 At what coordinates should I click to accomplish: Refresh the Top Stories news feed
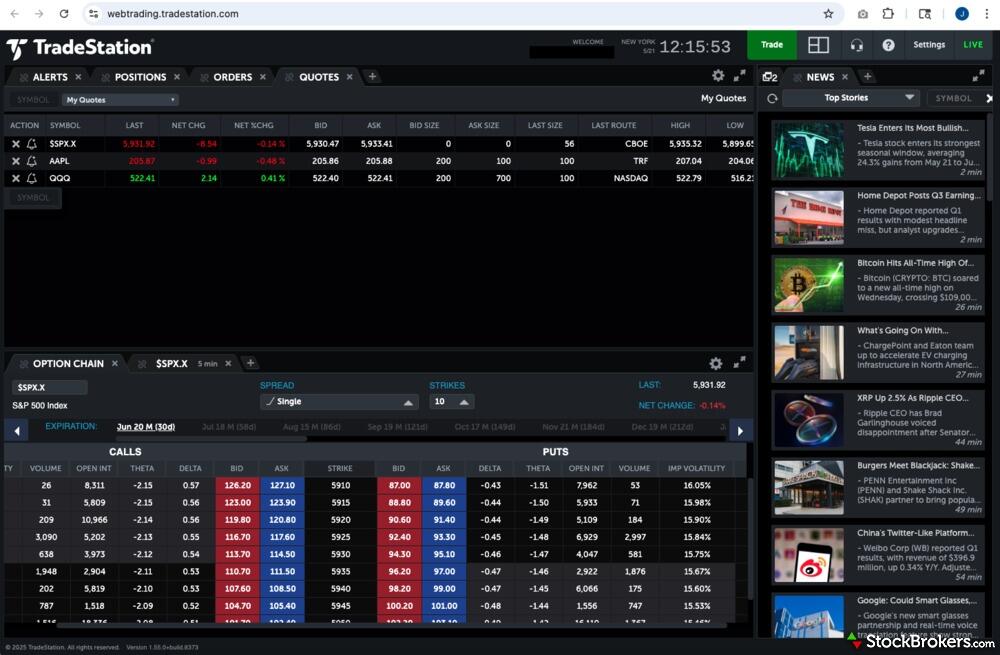[770, 97]
